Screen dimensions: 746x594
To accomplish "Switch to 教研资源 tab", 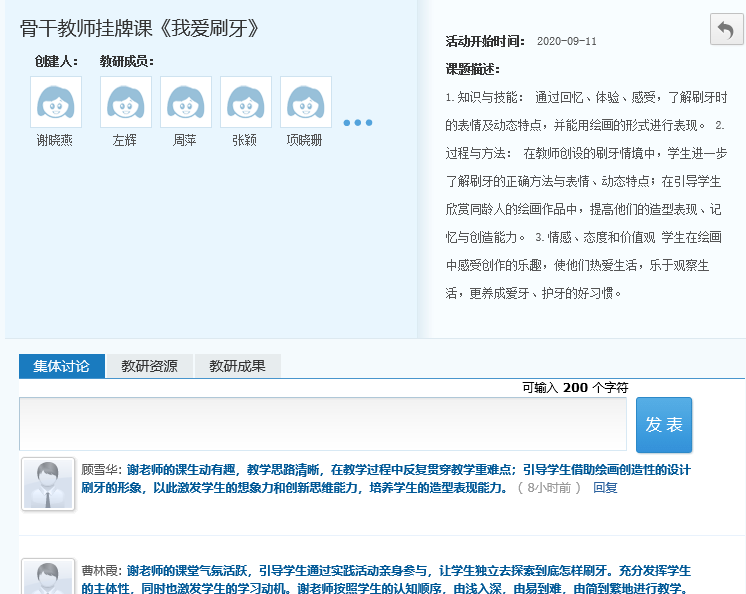I will coord(149,366).
